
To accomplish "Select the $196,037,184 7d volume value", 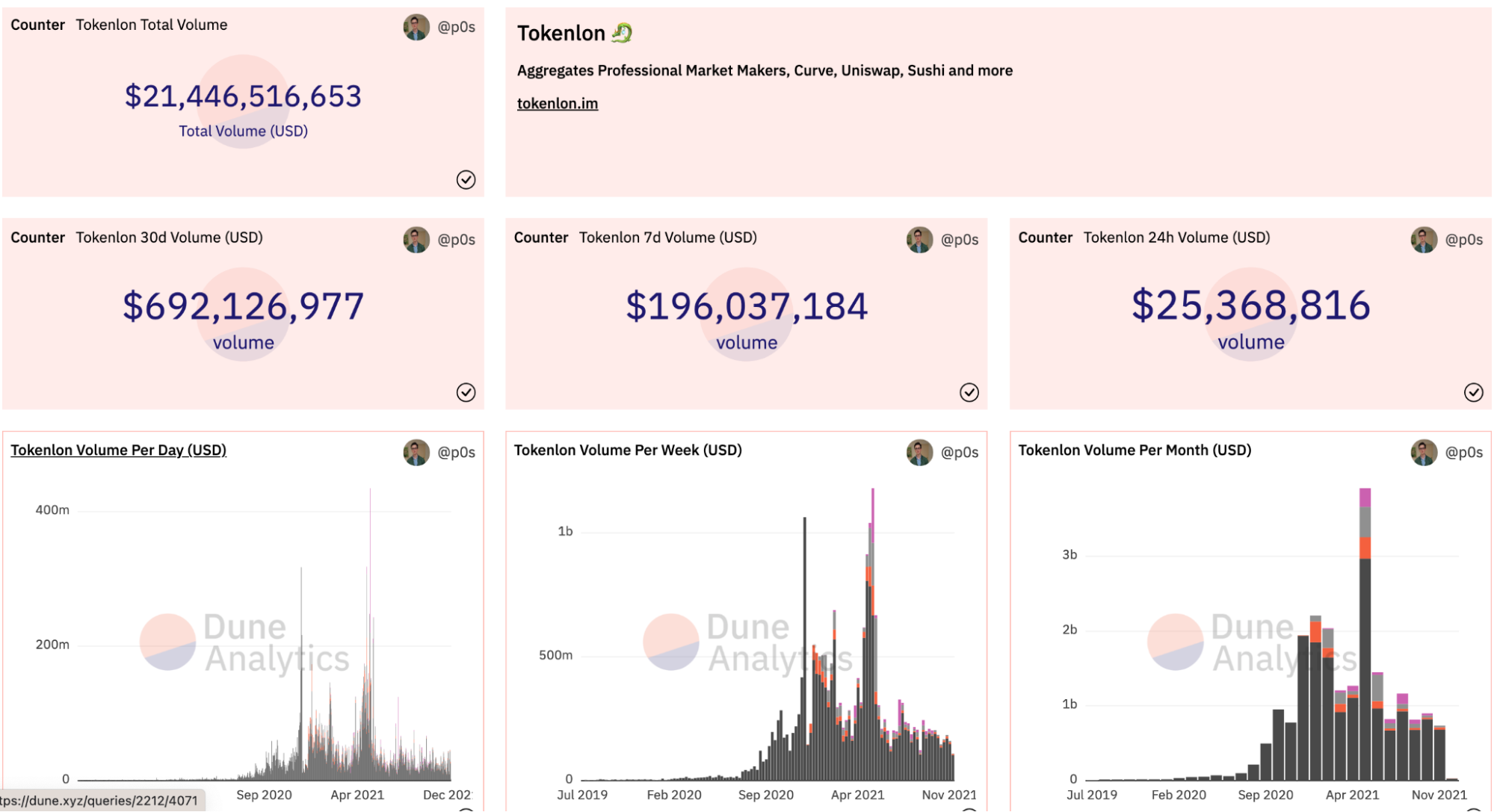I will (x=747, y=307).
